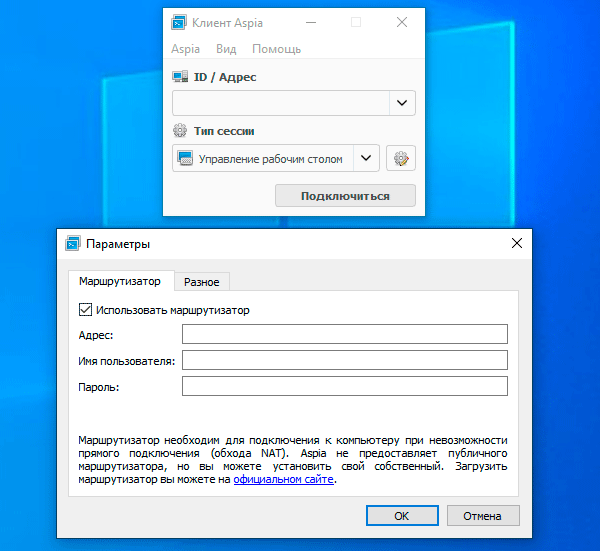This screenshot has height=551, width=600.
Task: Click computer icon beside ID / Адрес
Action: [180, 77]
